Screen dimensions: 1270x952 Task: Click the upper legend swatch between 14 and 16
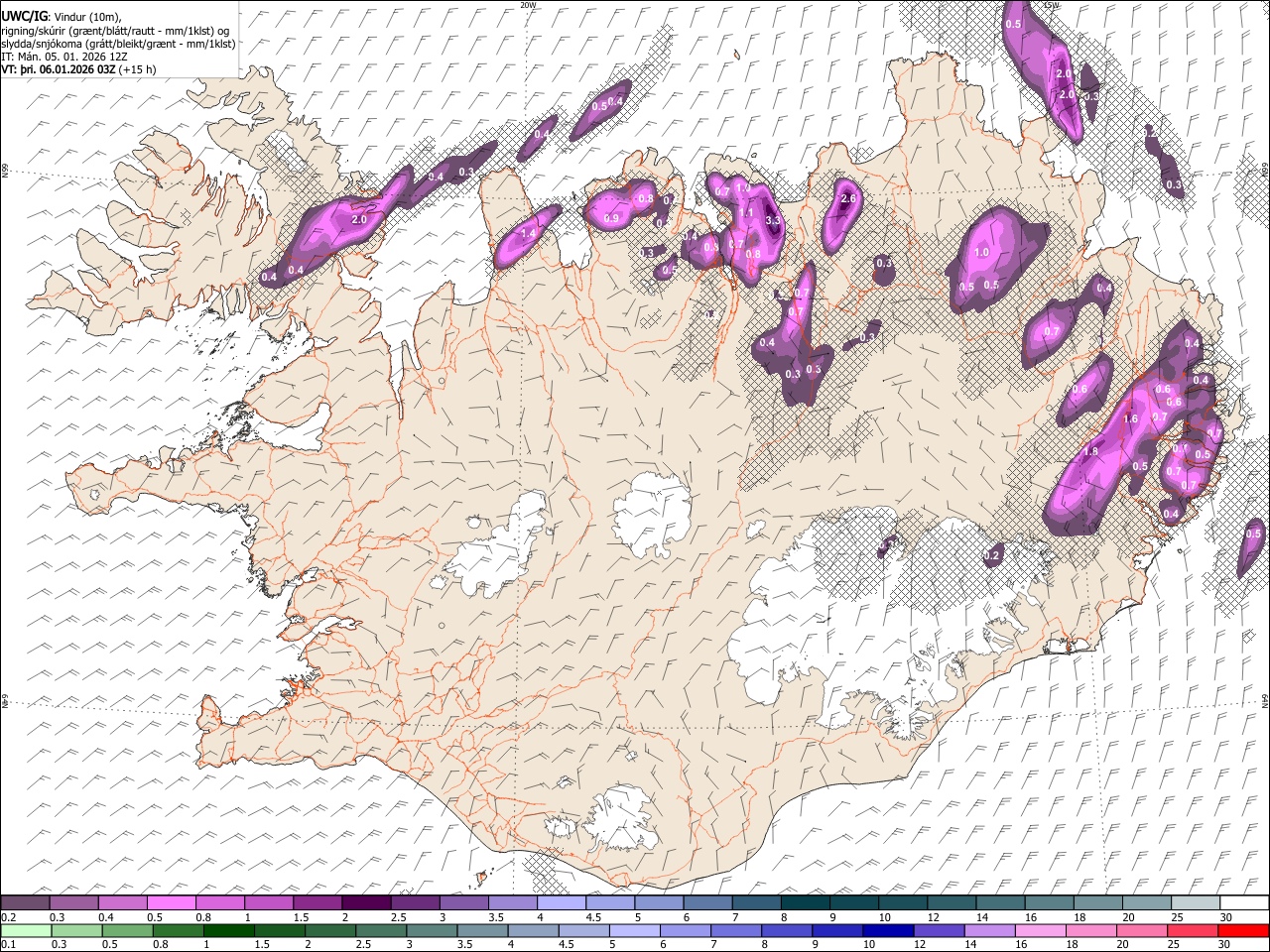pyautogui.click(x=1000, y=902)
